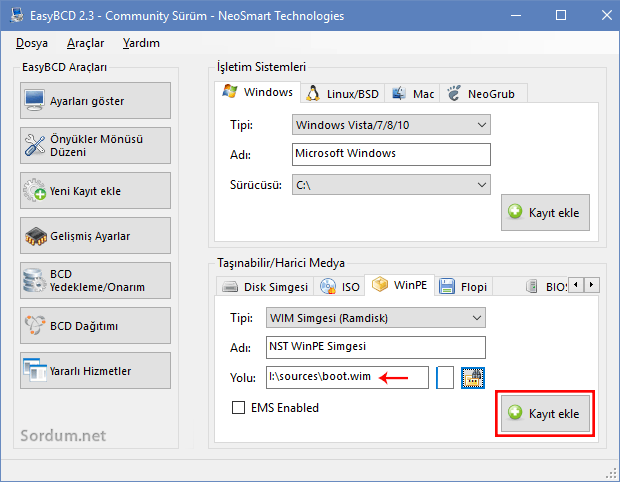Switch to the Linux/BSD tab
The image size is (620, 482).
click(343, 93)
